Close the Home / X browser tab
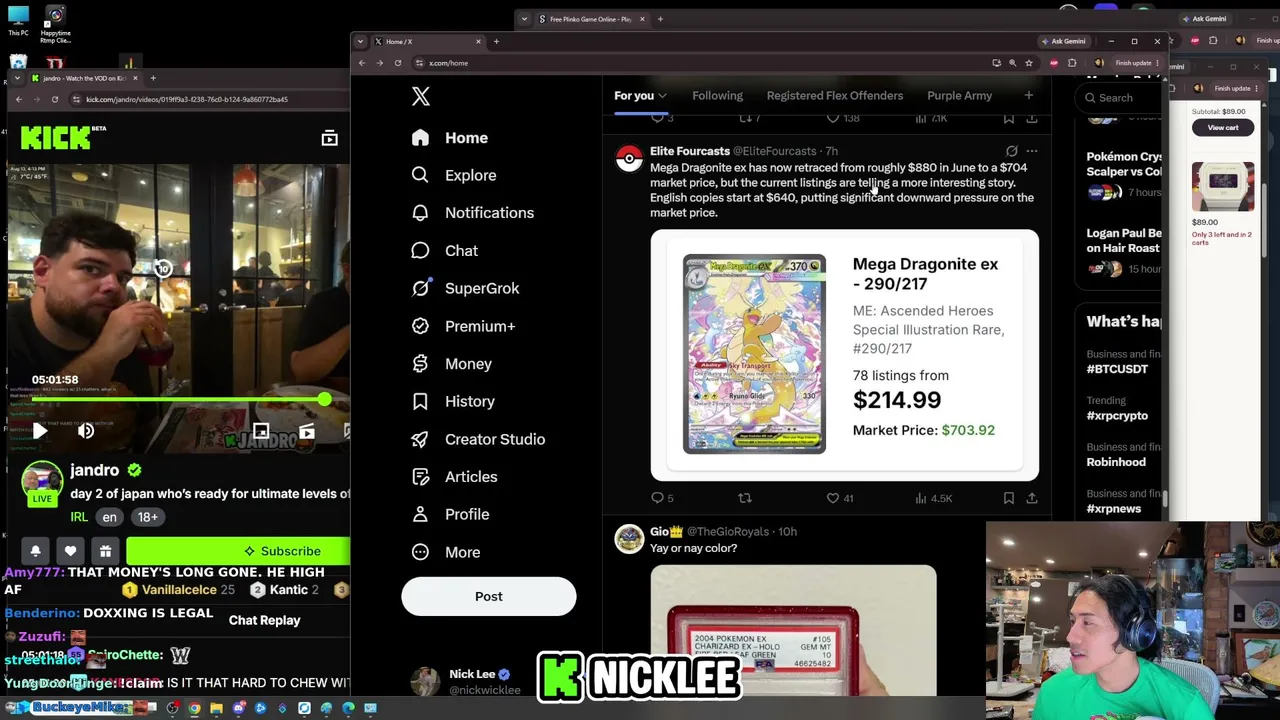The width and height of the screenshot is (1280, 720). pyautogui.click(x=478, y=41)
